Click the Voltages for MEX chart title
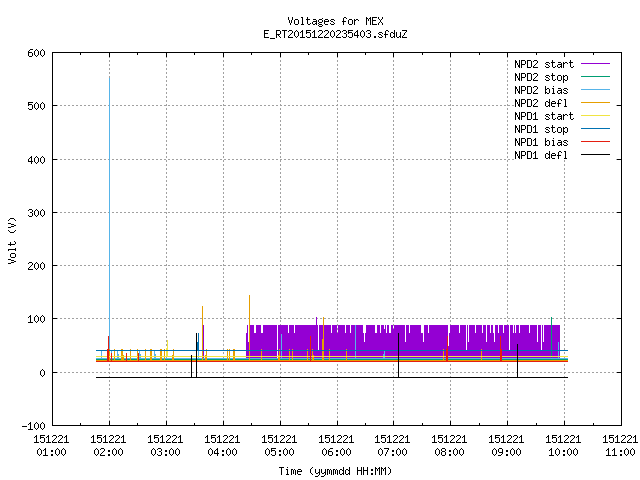 coord(335,21)
